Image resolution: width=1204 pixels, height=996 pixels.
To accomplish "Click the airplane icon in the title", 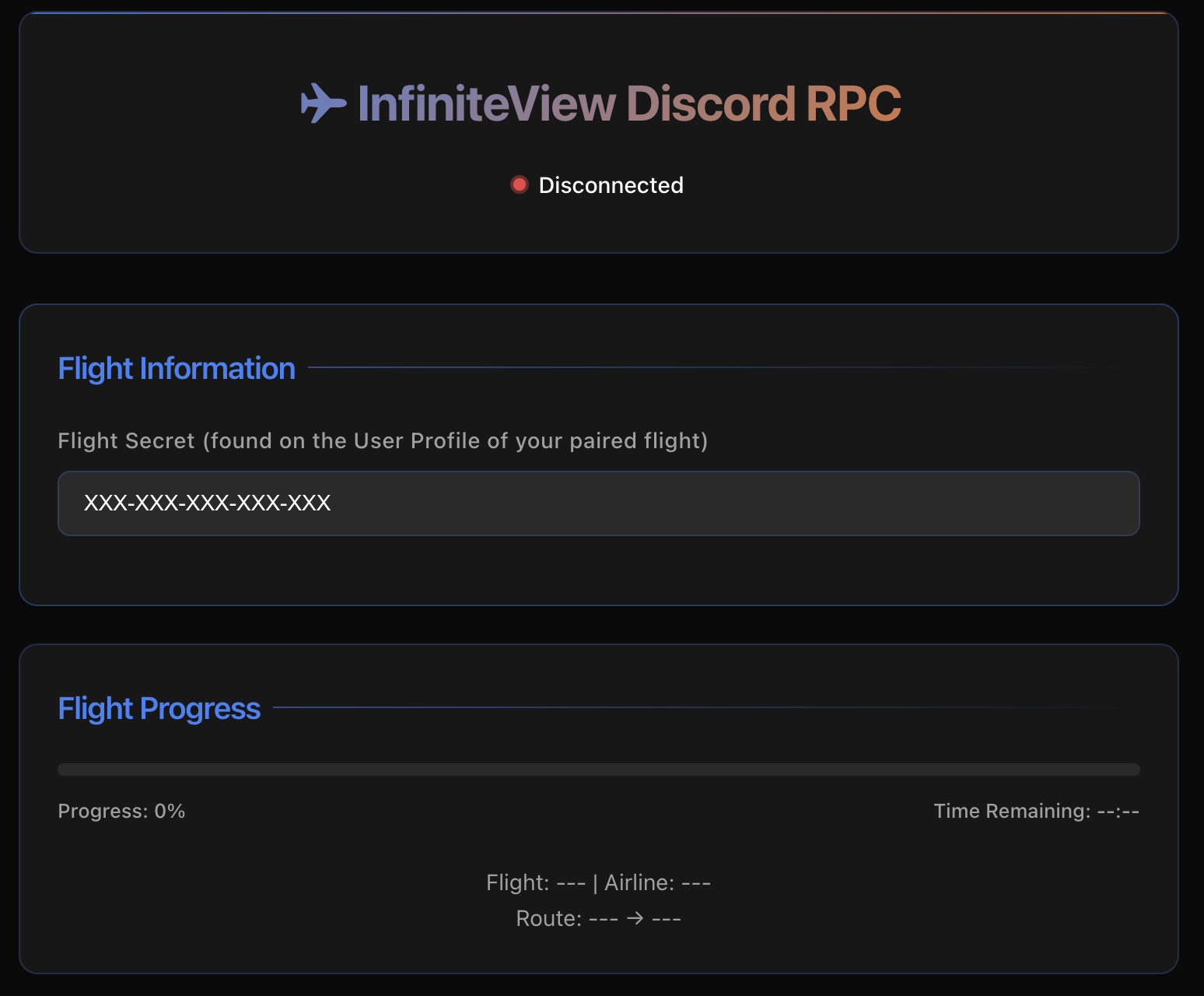I will coord(324,103).
